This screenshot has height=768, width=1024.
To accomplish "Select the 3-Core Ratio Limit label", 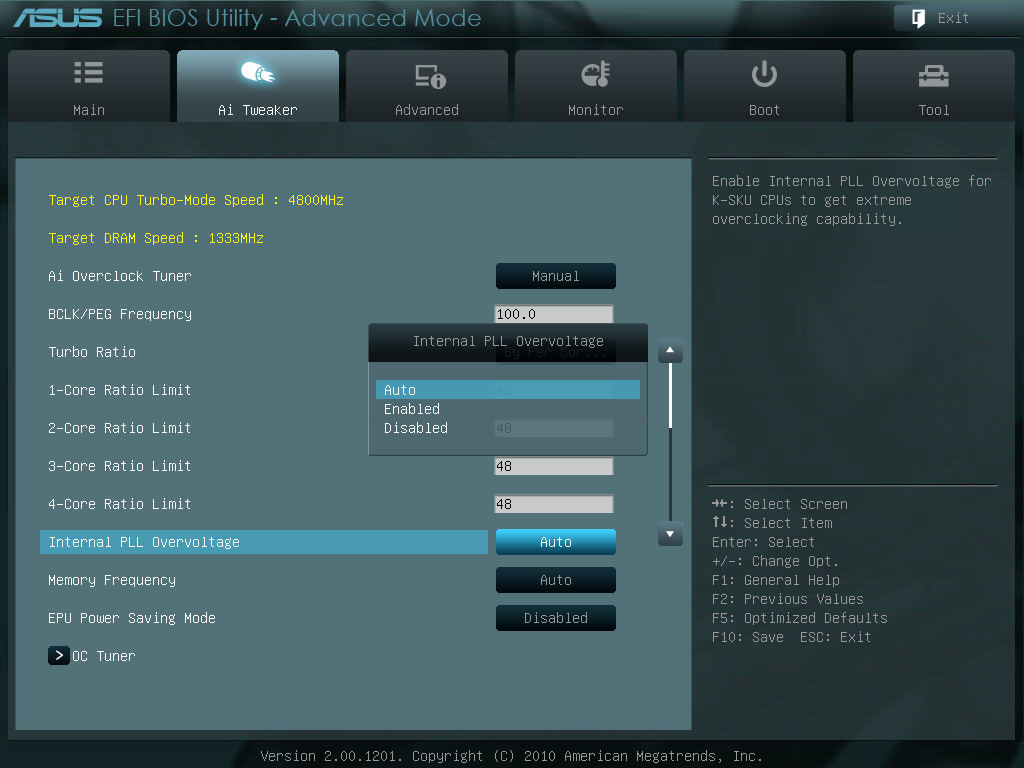I will point(120,466).
